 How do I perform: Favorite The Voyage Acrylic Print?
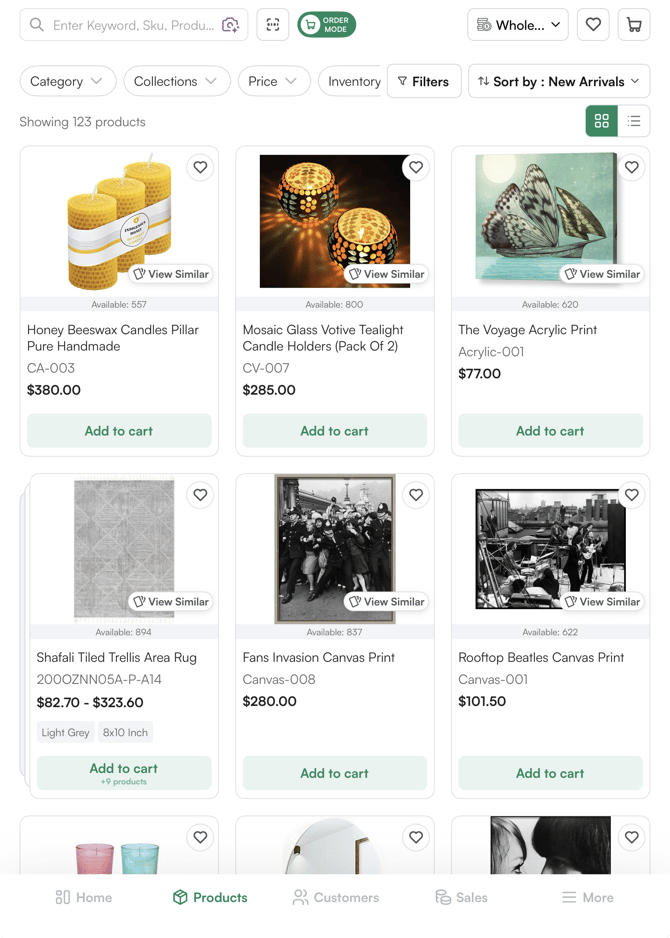coord(631,168)
